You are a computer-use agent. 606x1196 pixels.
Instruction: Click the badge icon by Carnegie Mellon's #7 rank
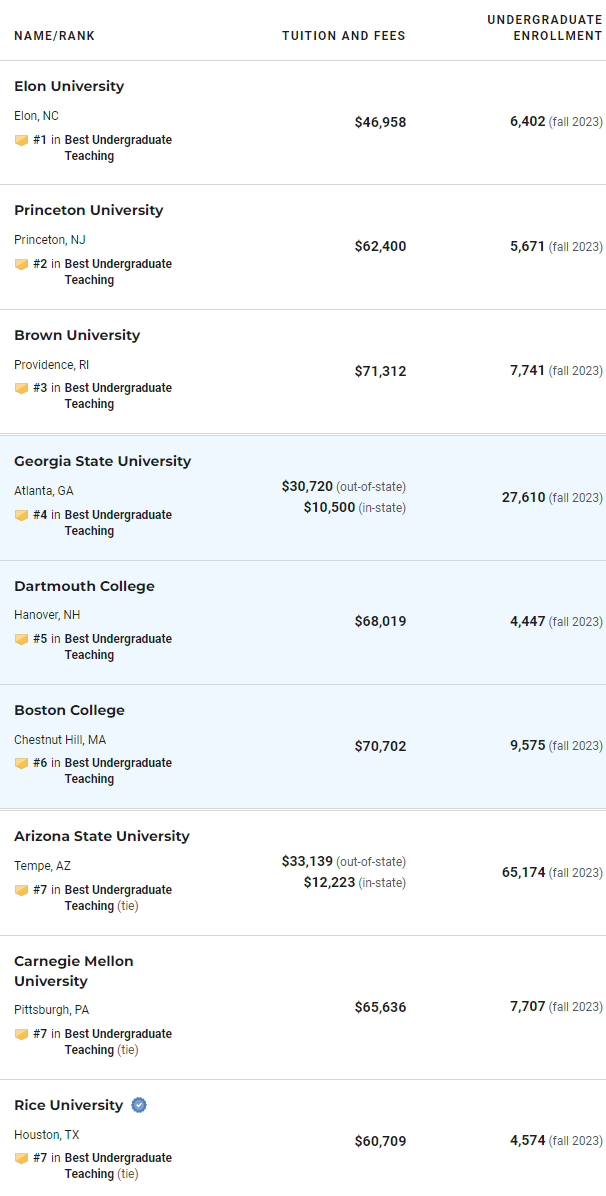click(21, 1034)
